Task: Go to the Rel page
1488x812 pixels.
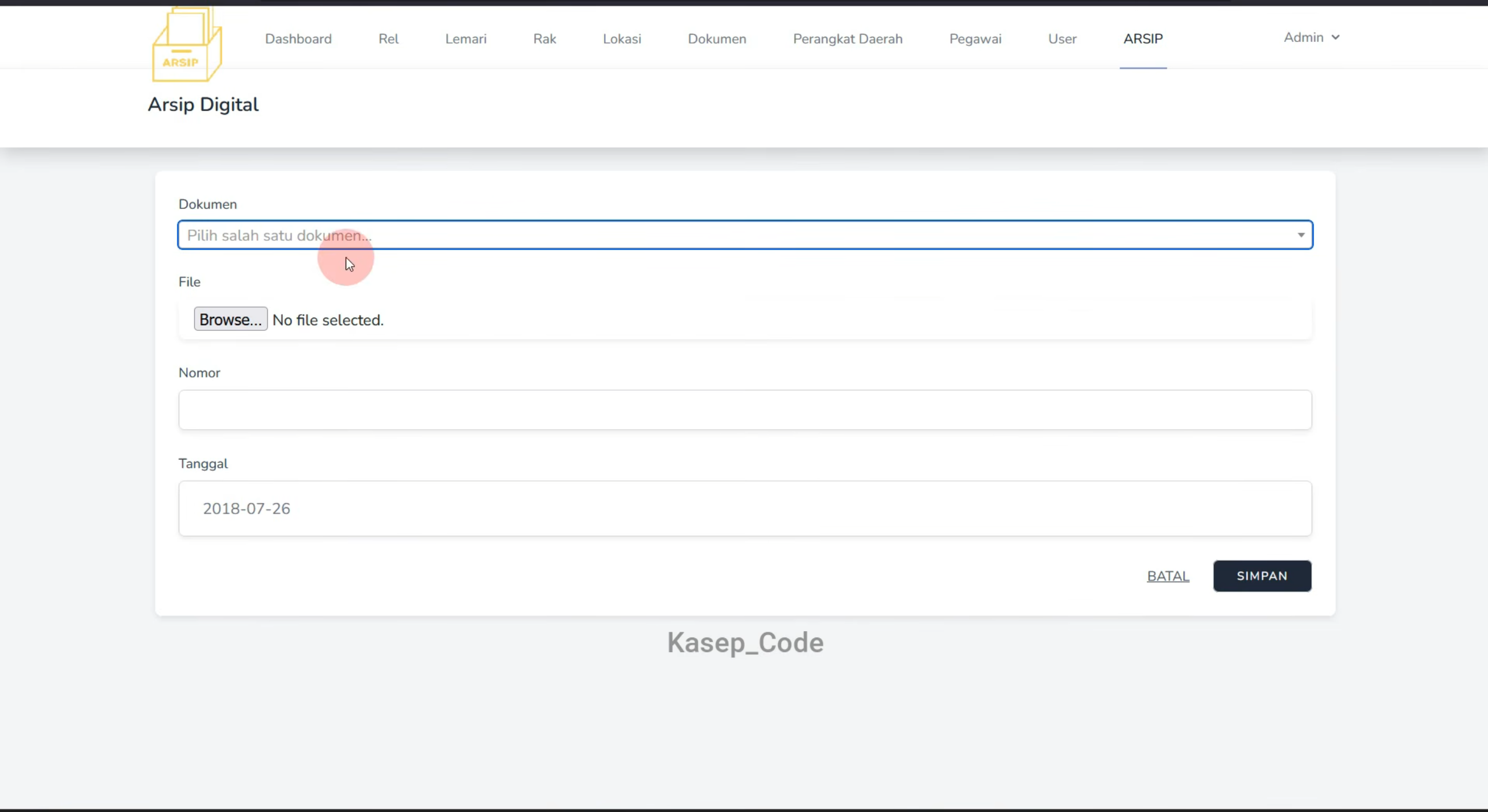Action: pyautogui.click(x=388, y=39)
